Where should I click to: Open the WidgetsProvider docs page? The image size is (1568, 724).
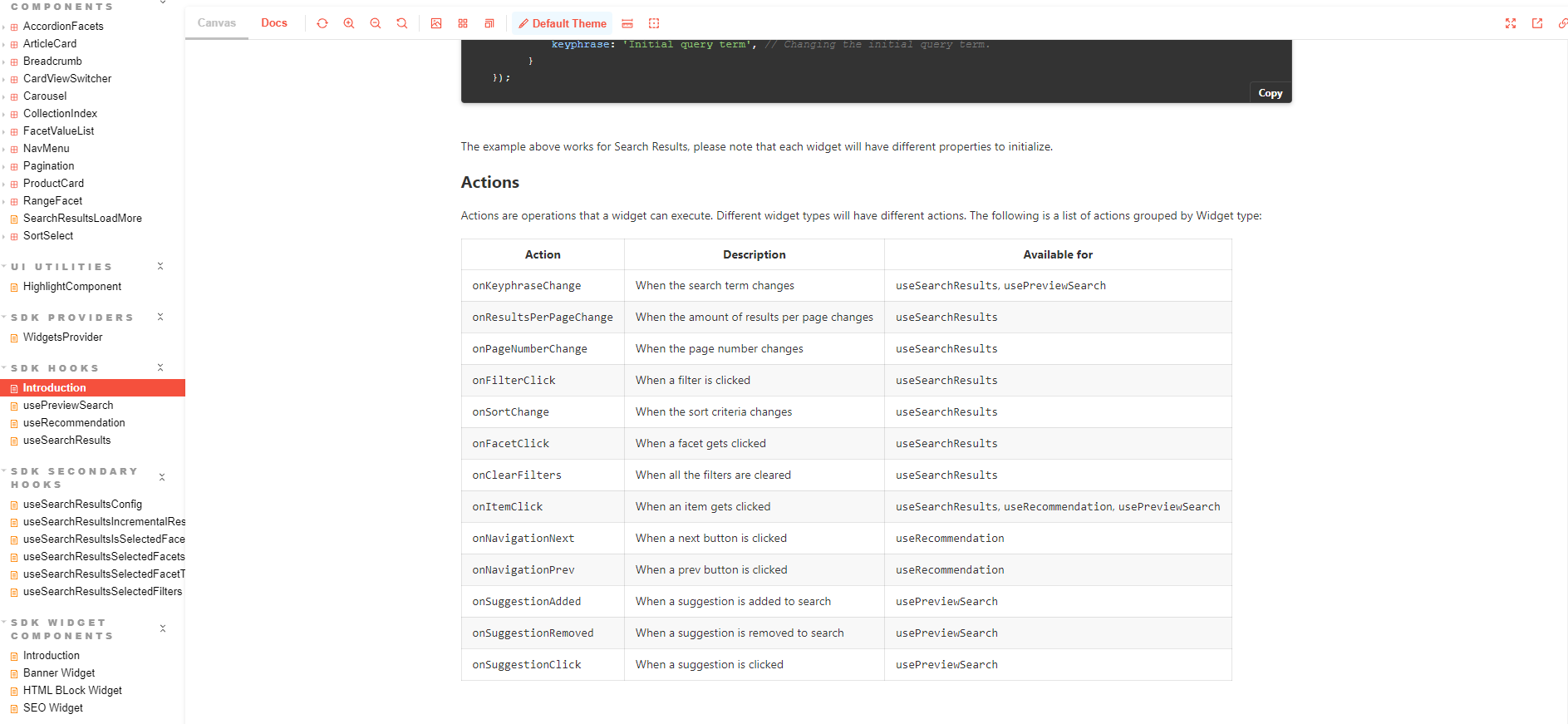click(x=63, y=337)
